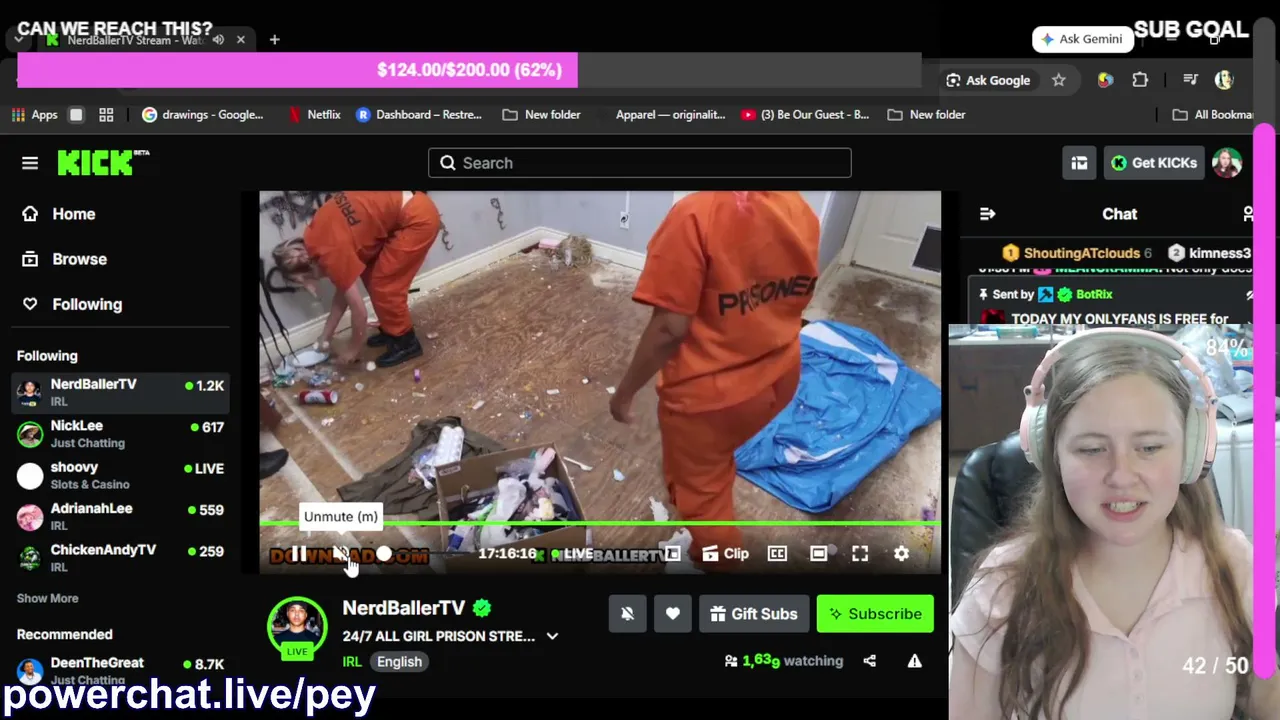
Task: Toggle closed captions in the player
Action: (777, 554)
